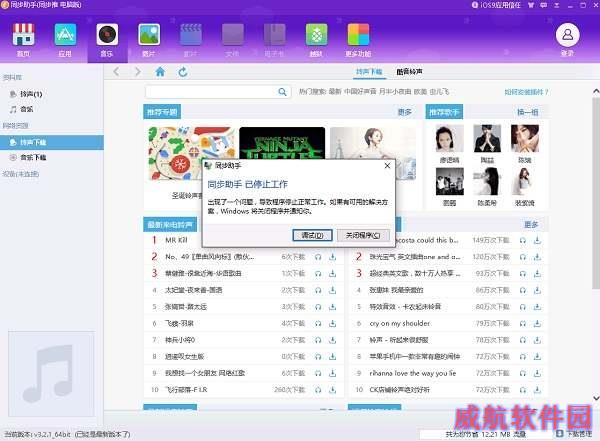Screen dimensions: 600x441
Task: Open the 照片 photos icon
Action: pos(149,35)
